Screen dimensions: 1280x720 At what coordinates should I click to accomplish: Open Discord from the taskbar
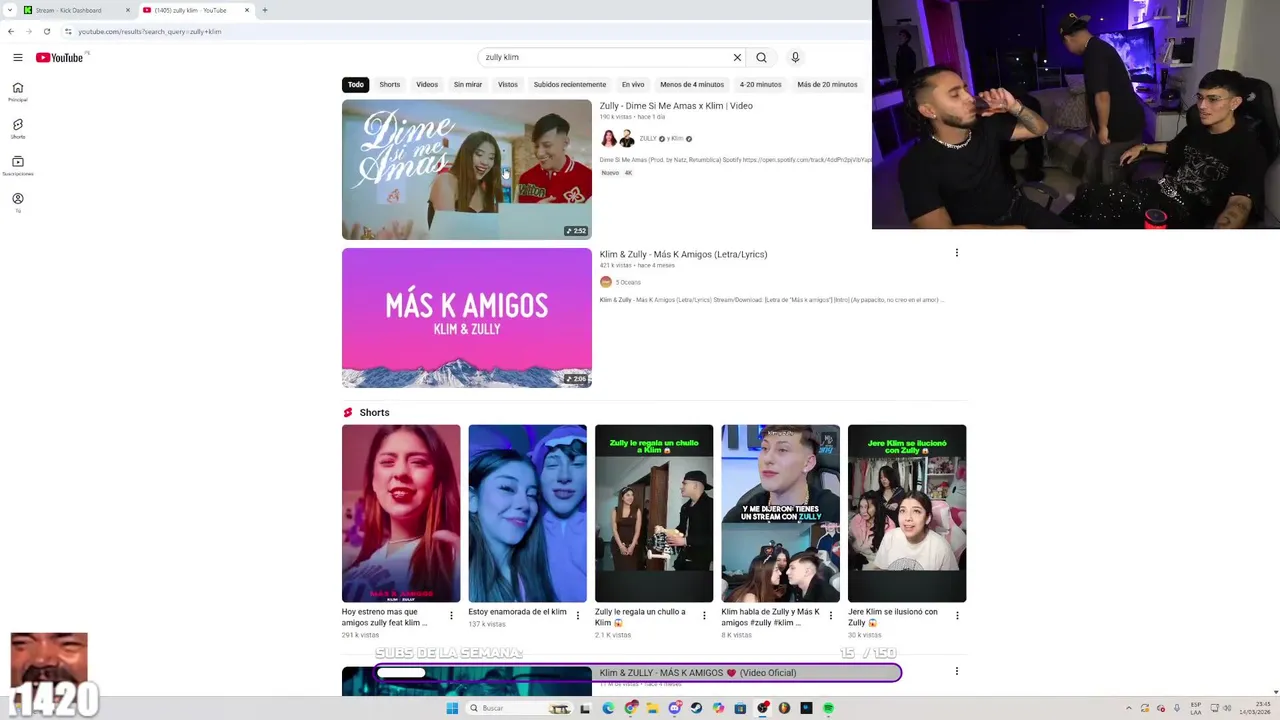[675, 708]
